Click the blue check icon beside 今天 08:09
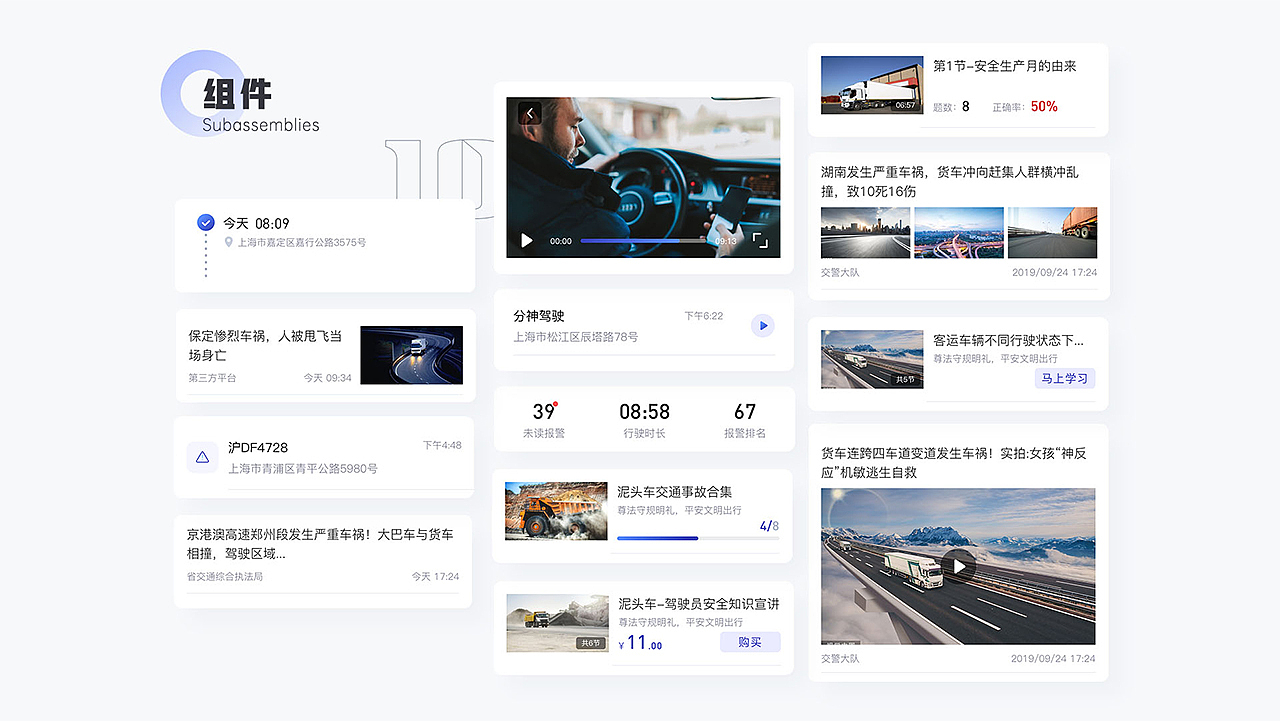 click(x=206, y=223)
